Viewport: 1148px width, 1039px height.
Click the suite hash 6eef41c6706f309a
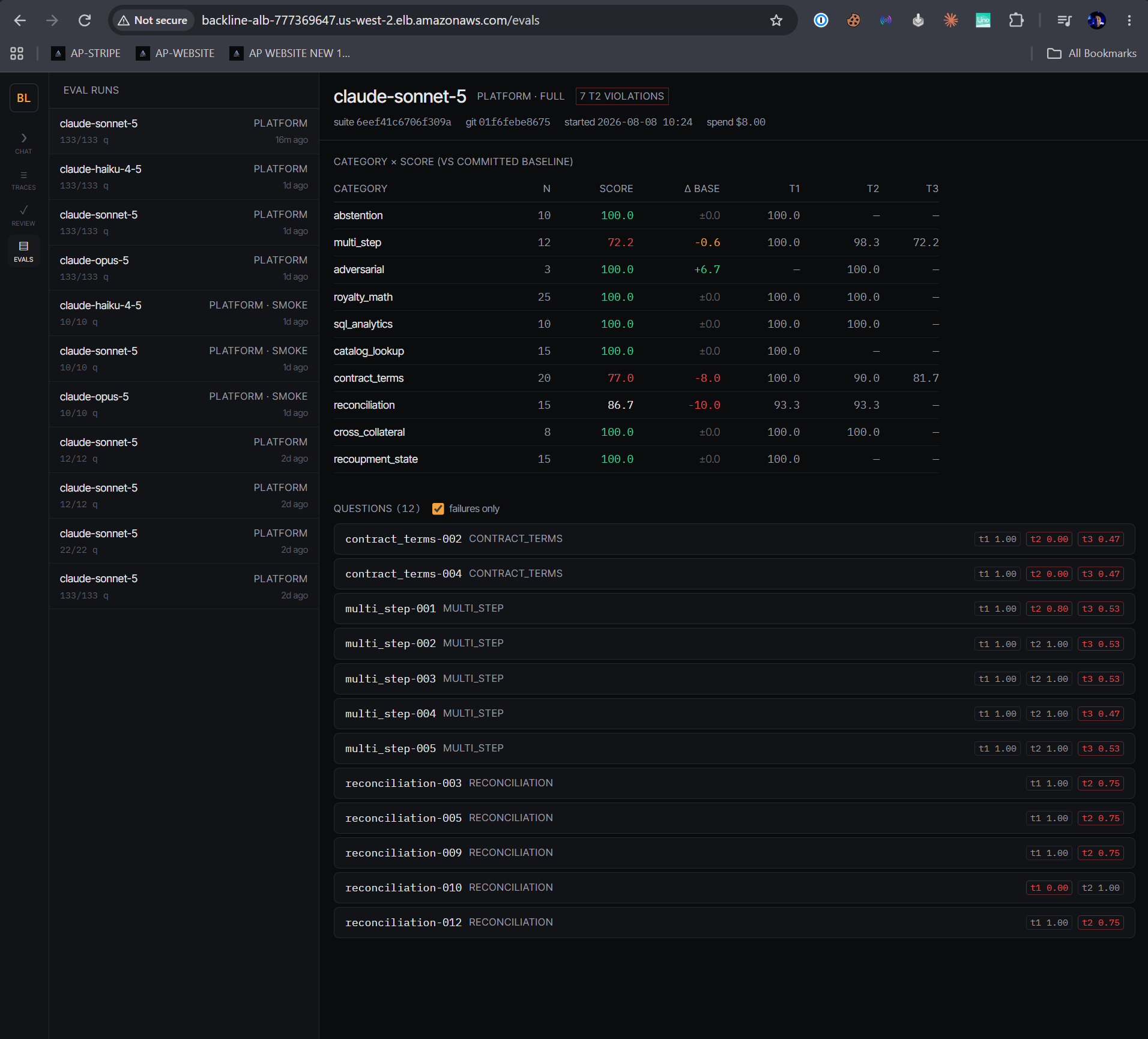pos(403,122)
